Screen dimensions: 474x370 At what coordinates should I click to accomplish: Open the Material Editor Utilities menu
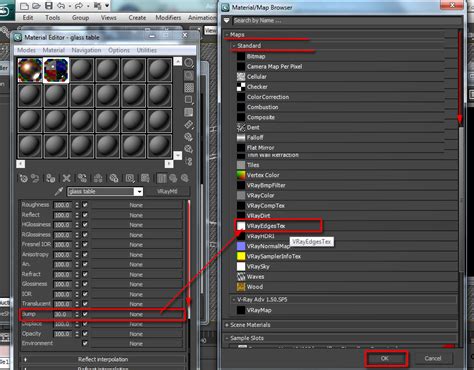pos(147,50)
